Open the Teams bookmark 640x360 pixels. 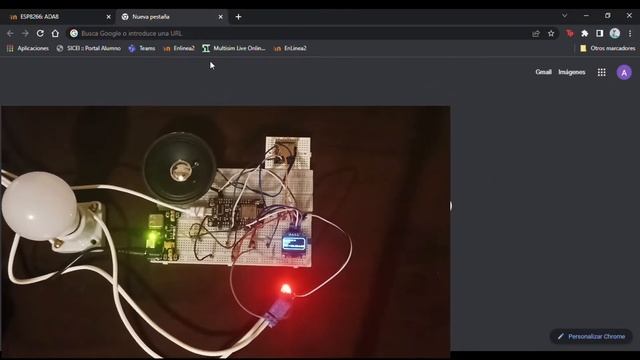click(142, 48)
